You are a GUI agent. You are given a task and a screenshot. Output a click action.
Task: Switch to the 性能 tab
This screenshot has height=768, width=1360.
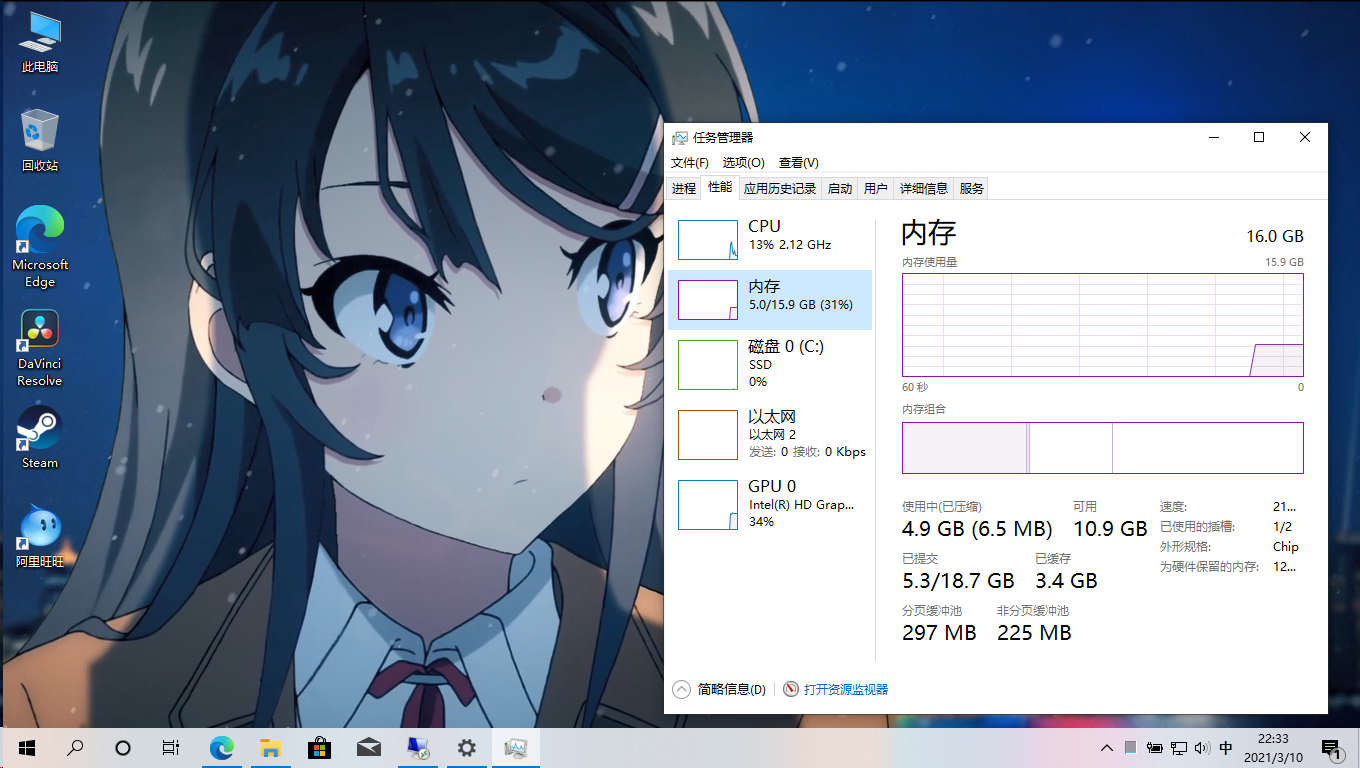(x=720, y=187)
